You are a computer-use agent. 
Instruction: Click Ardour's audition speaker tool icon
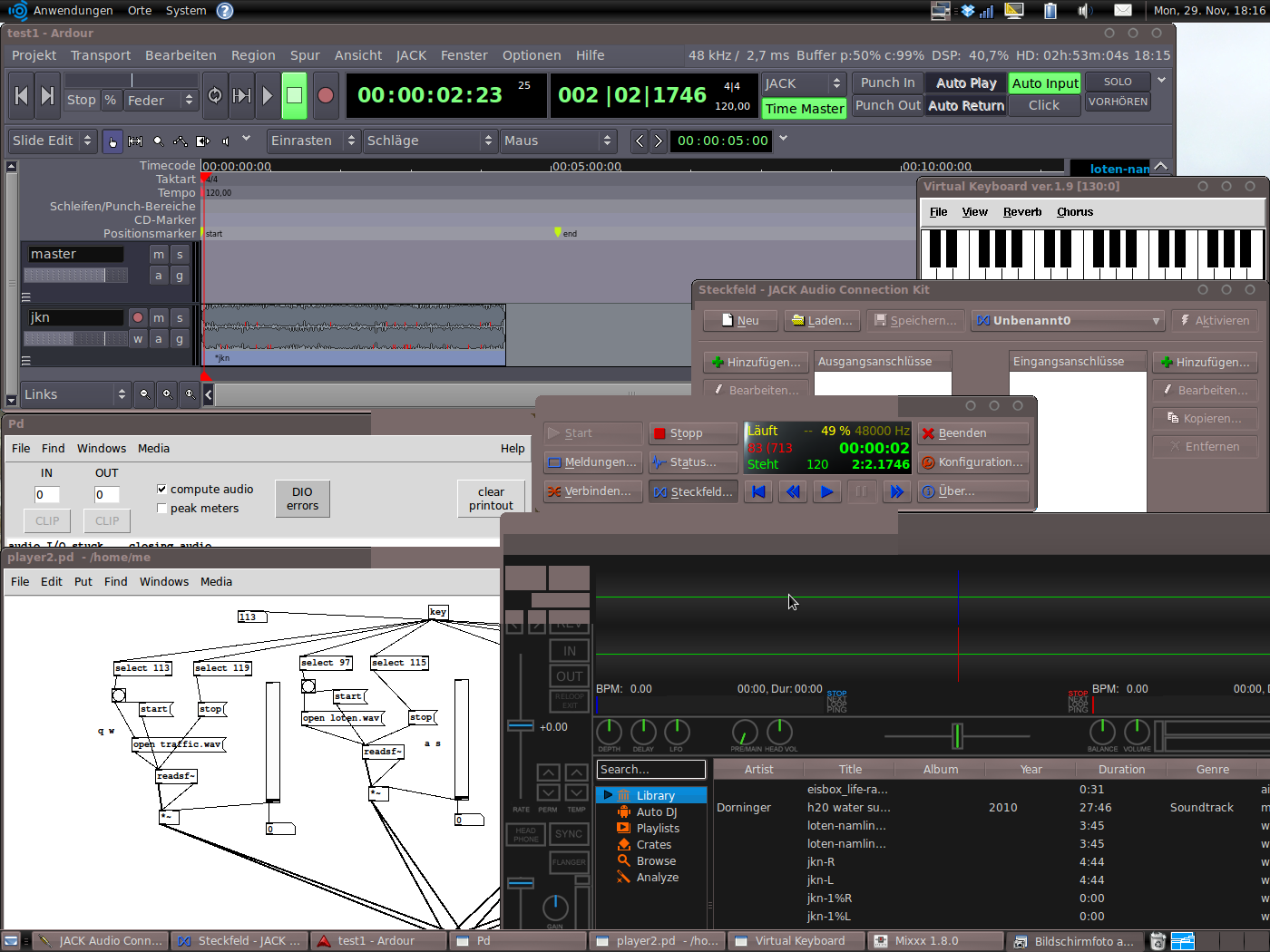pos(226,141)
